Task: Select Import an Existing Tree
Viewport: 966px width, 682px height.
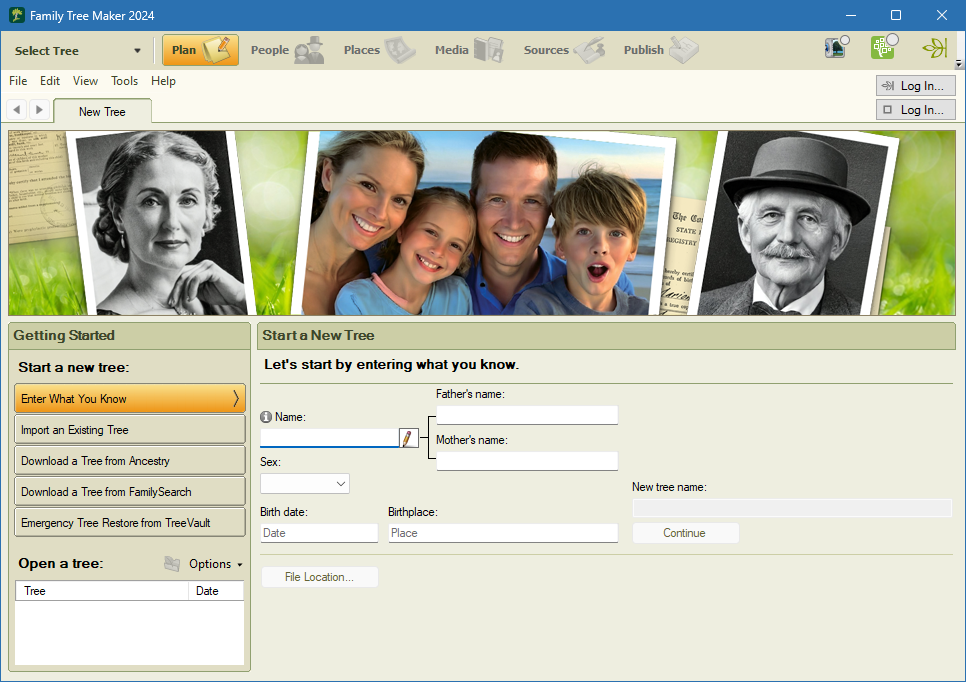Action: 129,428
